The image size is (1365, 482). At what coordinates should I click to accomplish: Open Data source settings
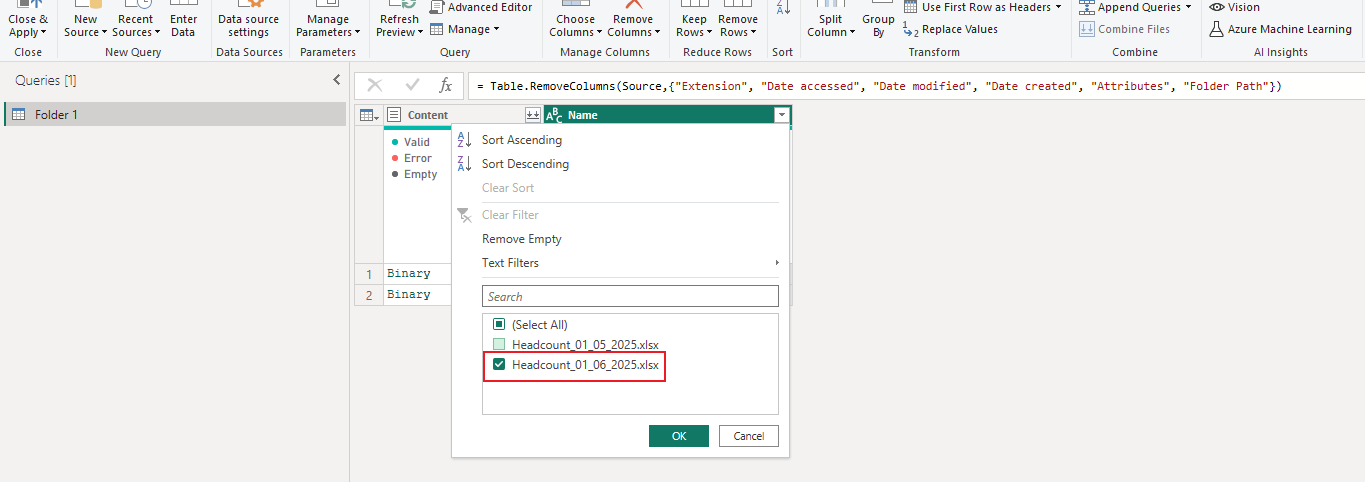[x=248, y=19]
